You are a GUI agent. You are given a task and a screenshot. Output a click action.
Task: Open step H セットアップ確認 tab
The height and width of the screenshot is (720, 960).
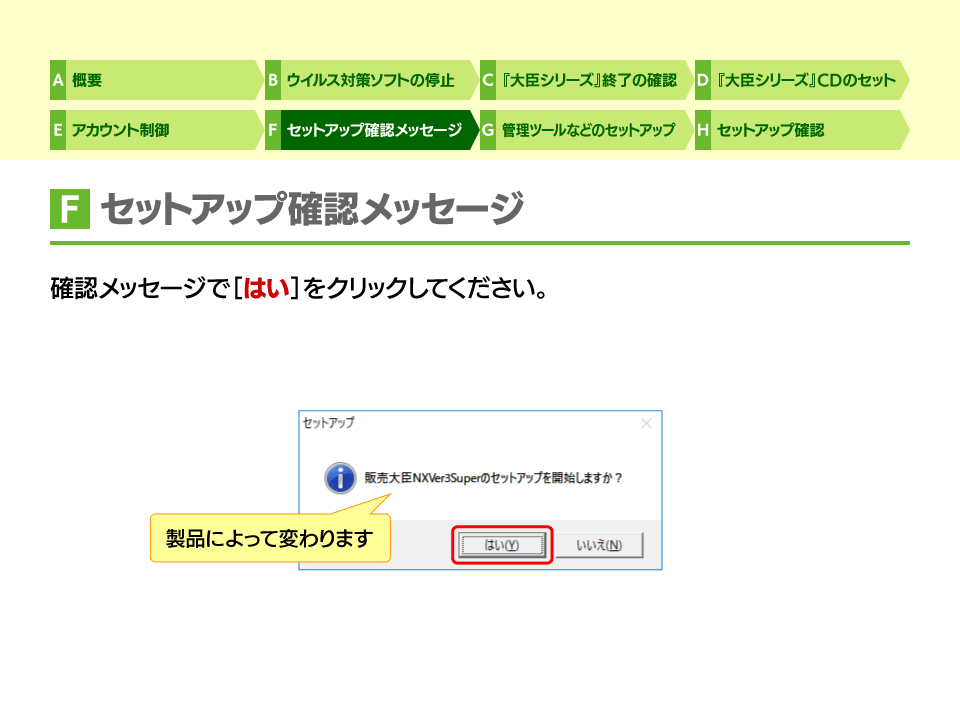pos(802,130)
